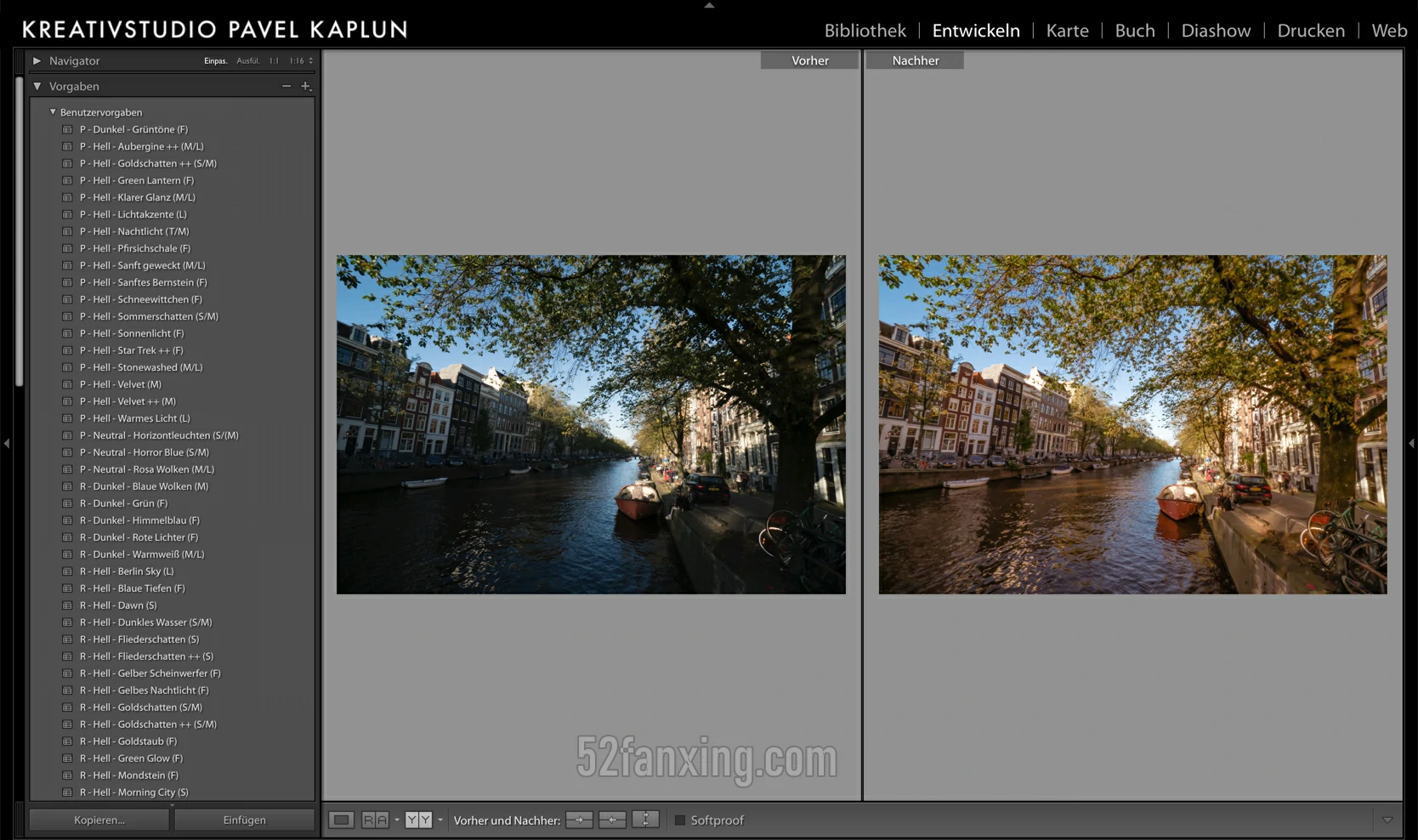Screen dimensions: 1418x840
Task: Click the left panel collapse arrow
Action: [7, 443]
